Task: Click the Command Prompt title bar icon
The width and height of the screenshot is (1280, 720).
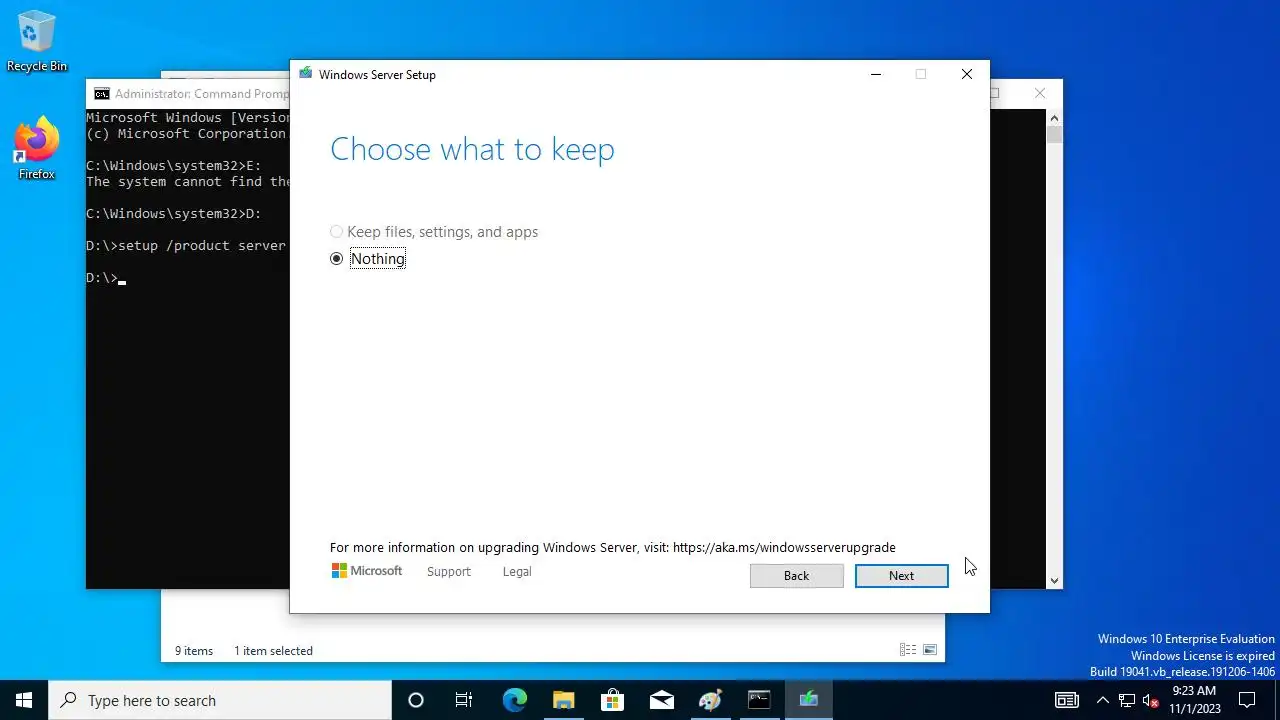Action: [102, 94]
